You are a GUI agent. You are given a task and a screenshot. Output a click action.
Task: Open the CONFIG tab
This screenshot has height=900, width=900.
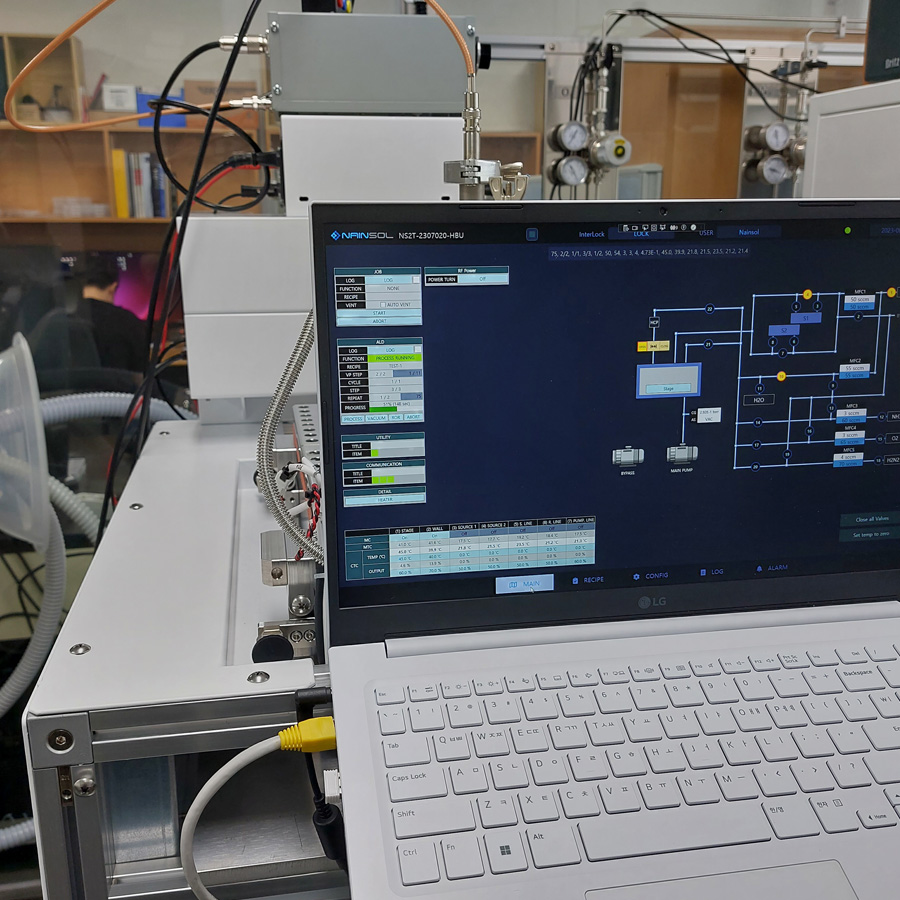coord(651,577)
